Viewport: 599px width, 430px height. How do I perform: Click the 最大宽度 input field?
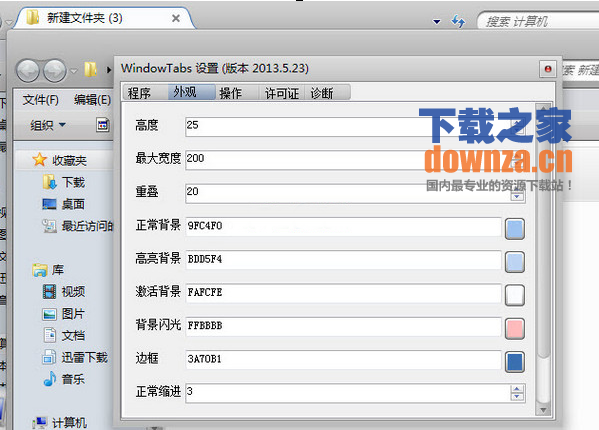pyautogui.click(x=355, y=160)
